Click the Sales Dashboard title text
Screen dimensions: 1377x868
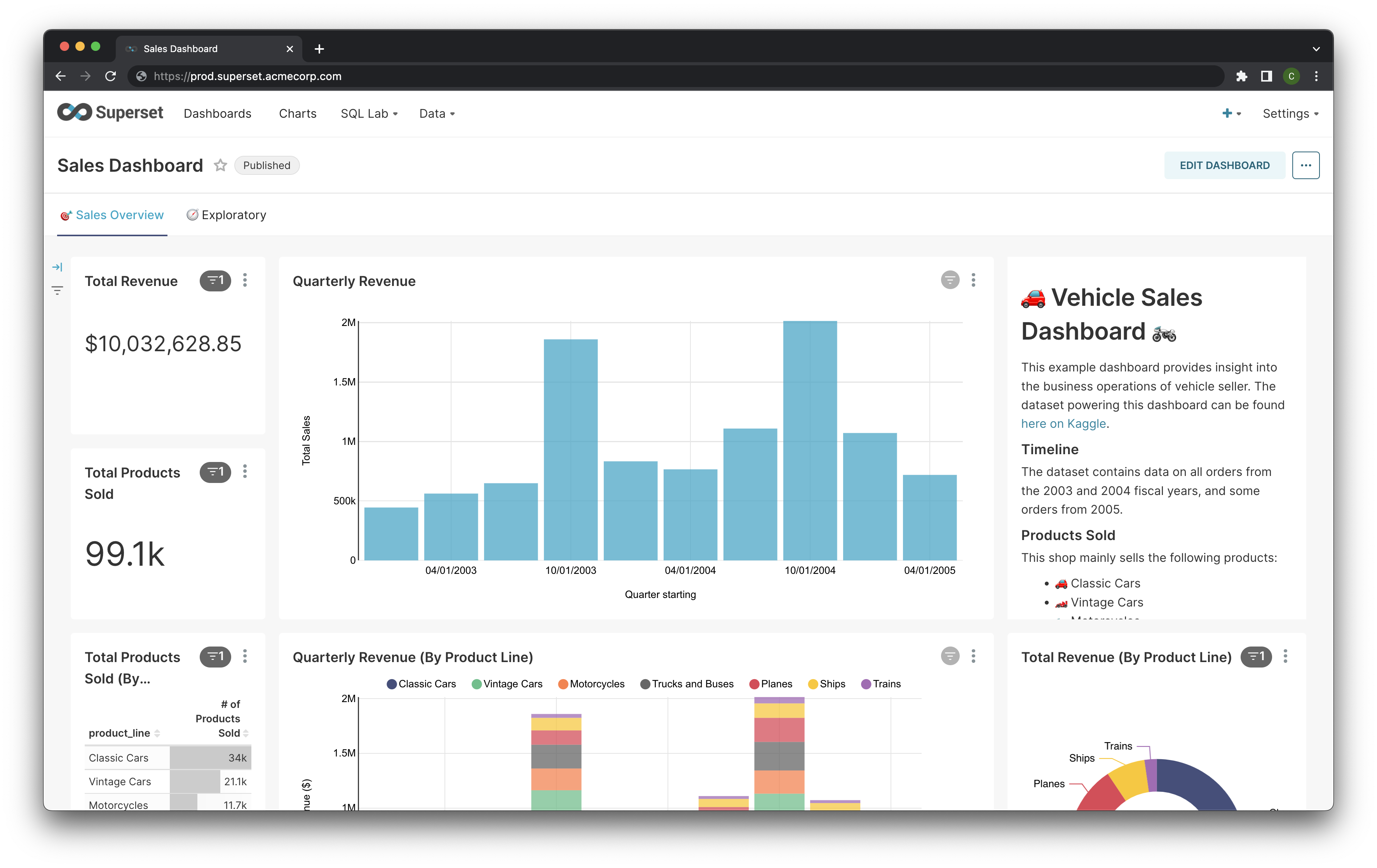tap(131, 165)
